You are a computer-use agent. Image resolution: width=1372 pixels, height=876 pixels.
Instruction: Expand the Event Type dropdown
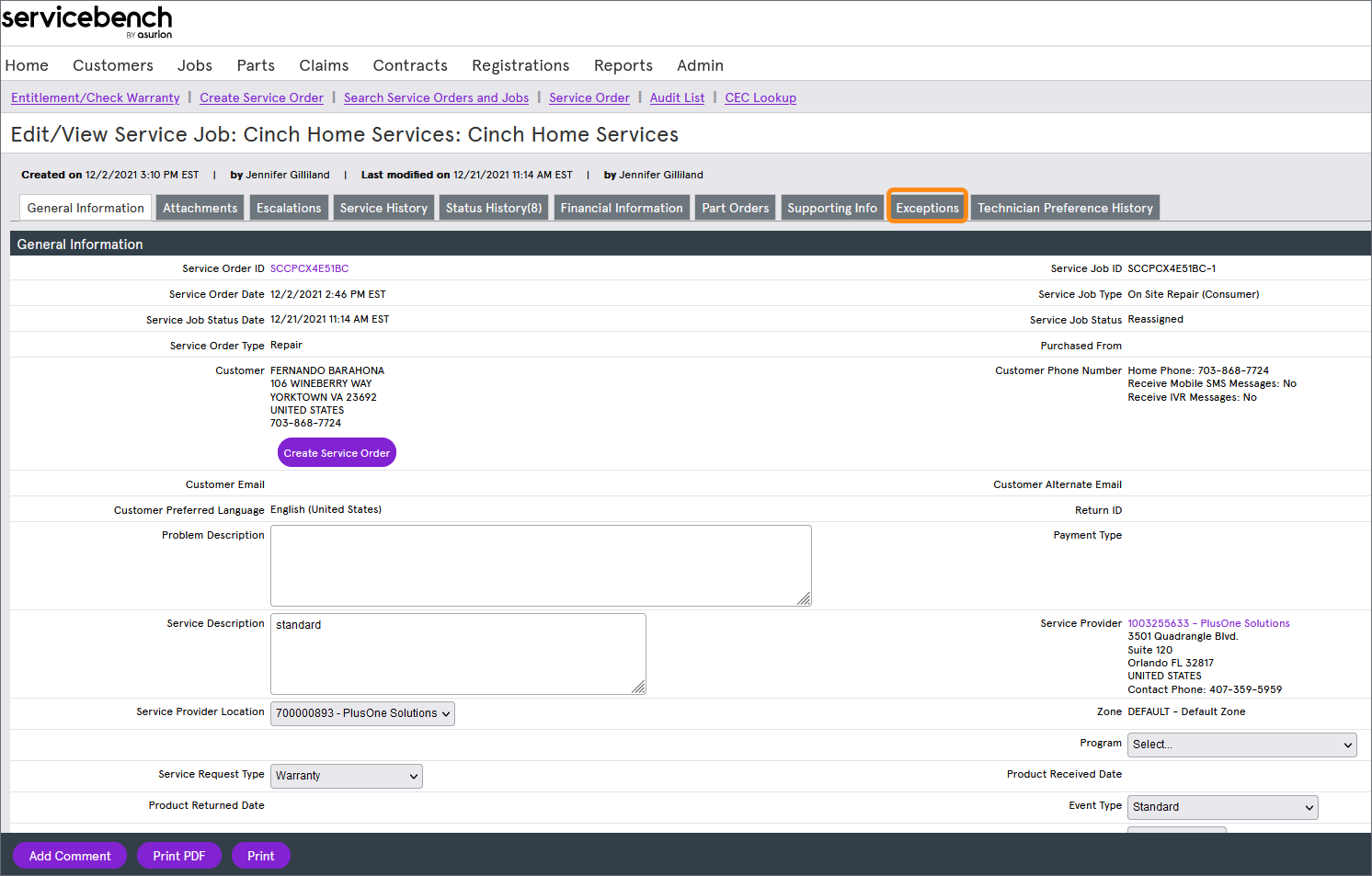point(1223,807)
